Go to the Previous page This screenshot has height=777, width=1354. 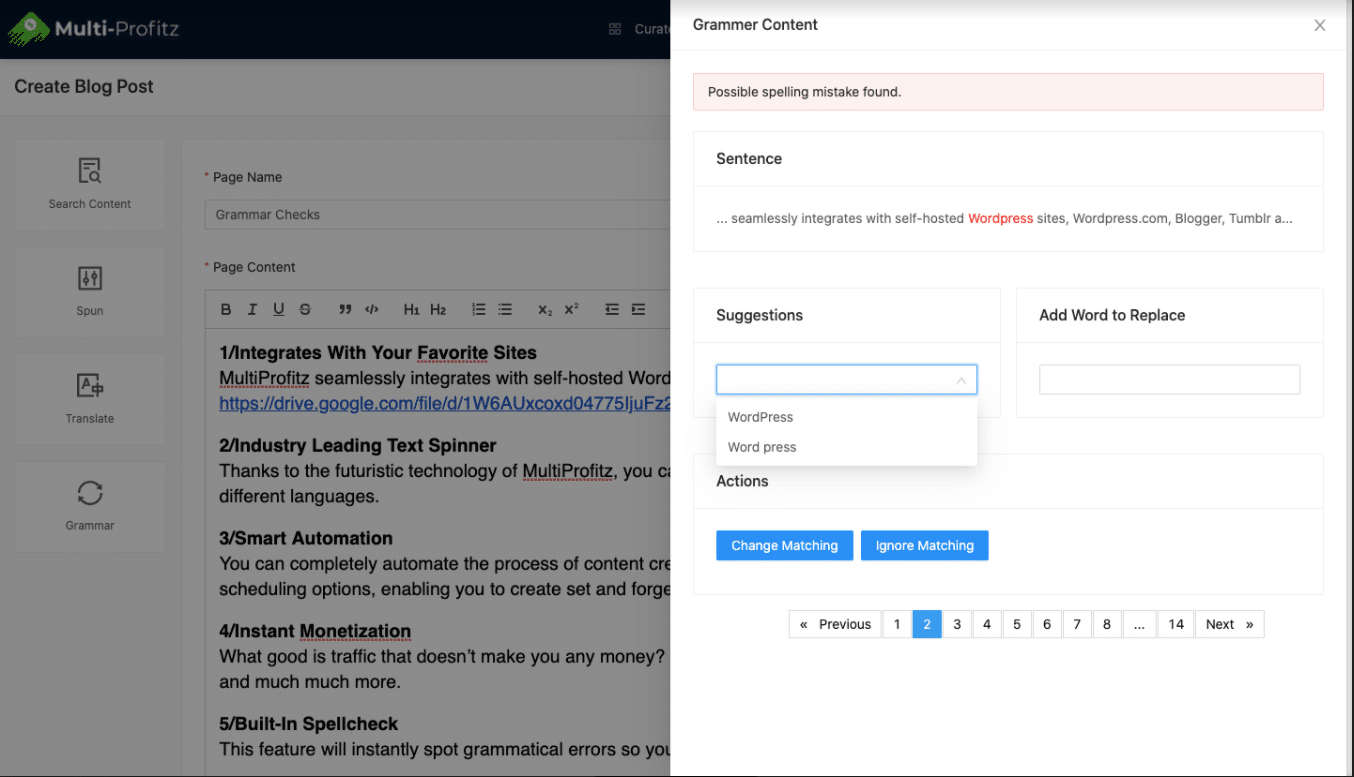835,624
